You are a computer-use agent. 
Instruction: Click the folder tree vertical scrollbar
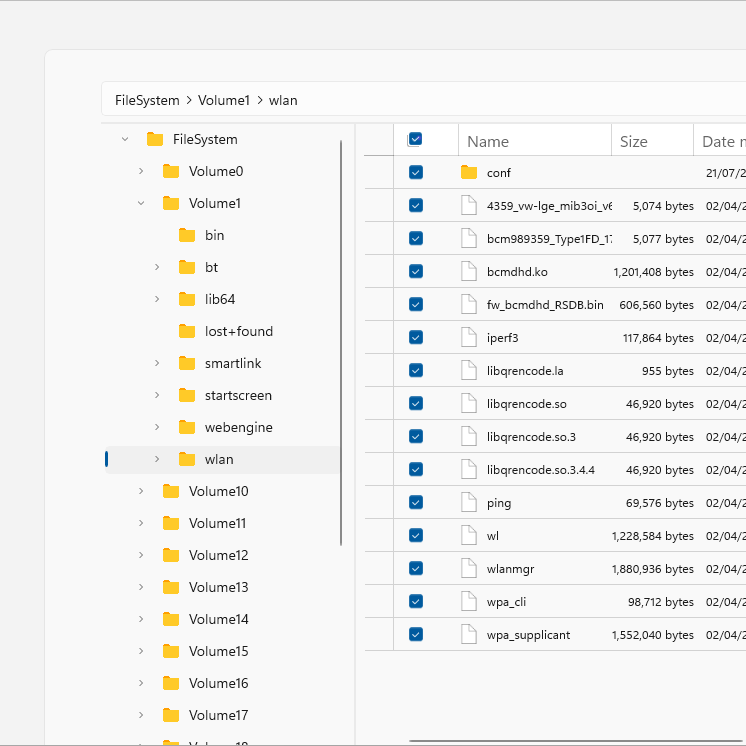pos(342,340)
